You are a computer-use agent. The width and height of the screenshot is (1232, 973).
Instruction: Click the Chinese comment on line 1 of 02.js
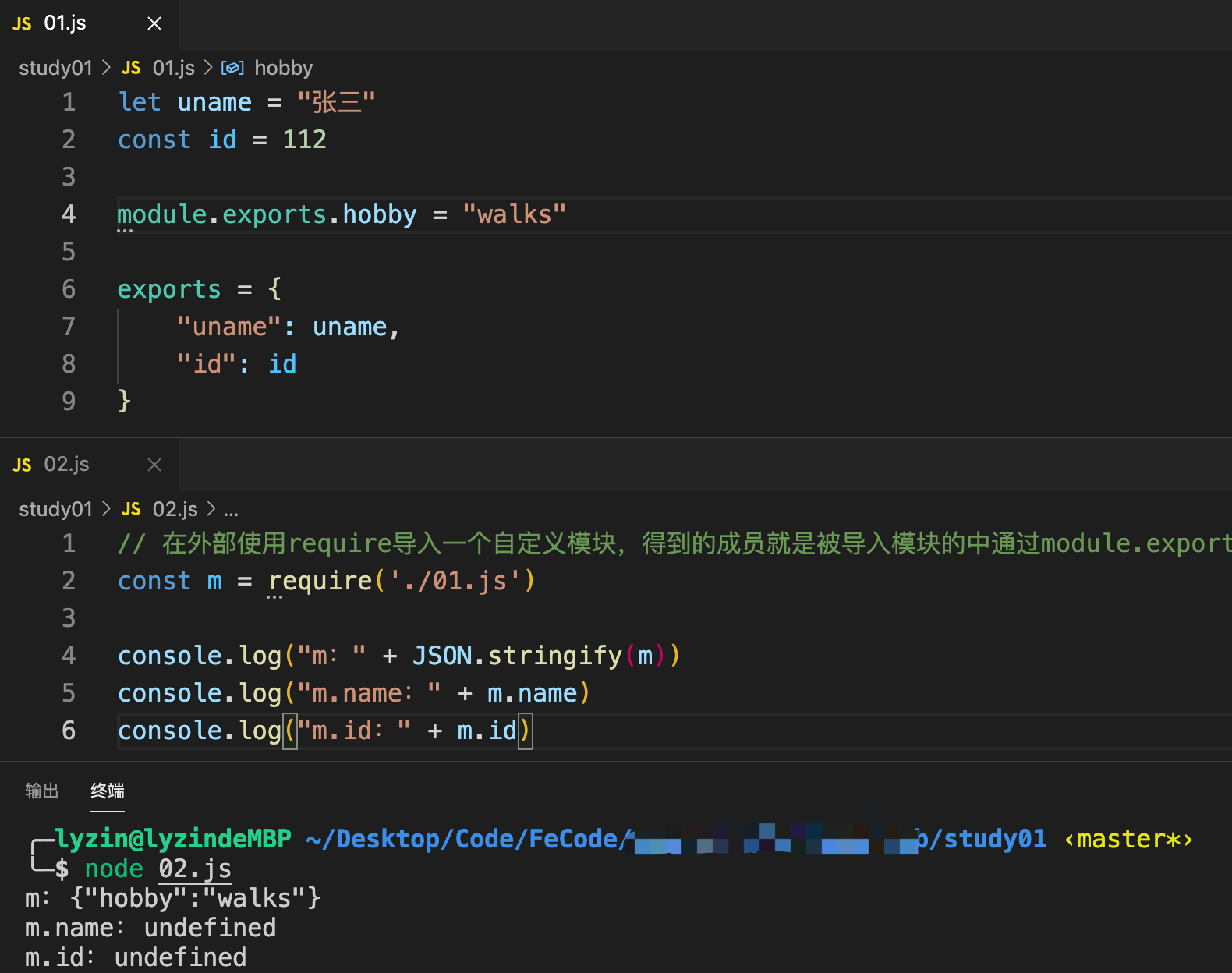pos(674,543)
